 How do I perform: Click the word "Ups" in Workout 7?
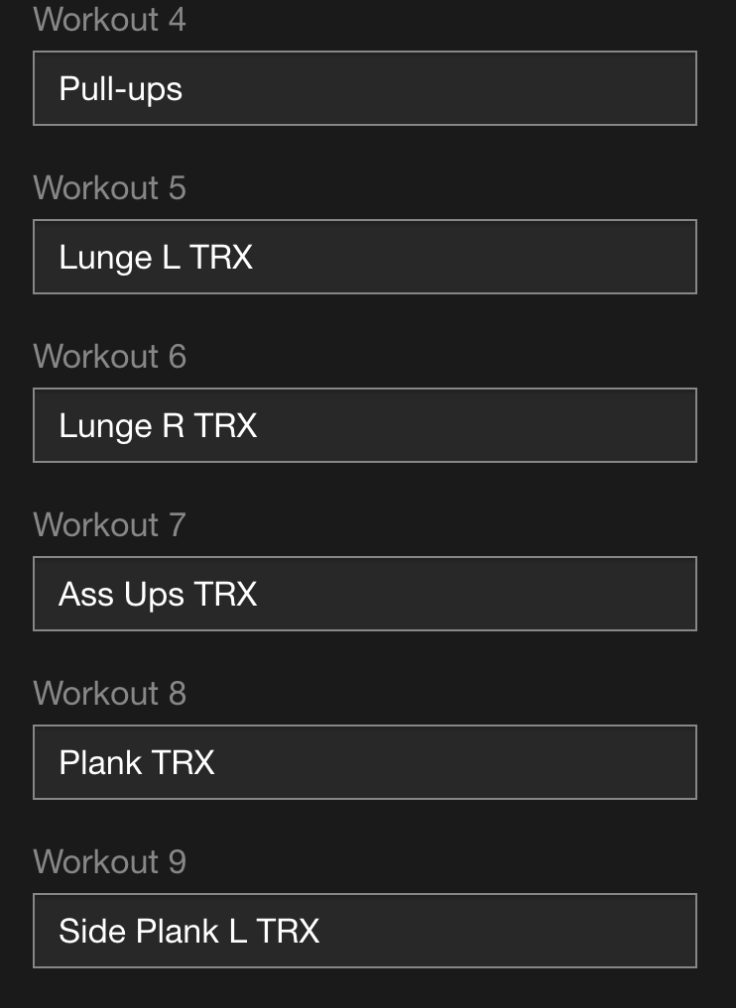pos(154,595)
